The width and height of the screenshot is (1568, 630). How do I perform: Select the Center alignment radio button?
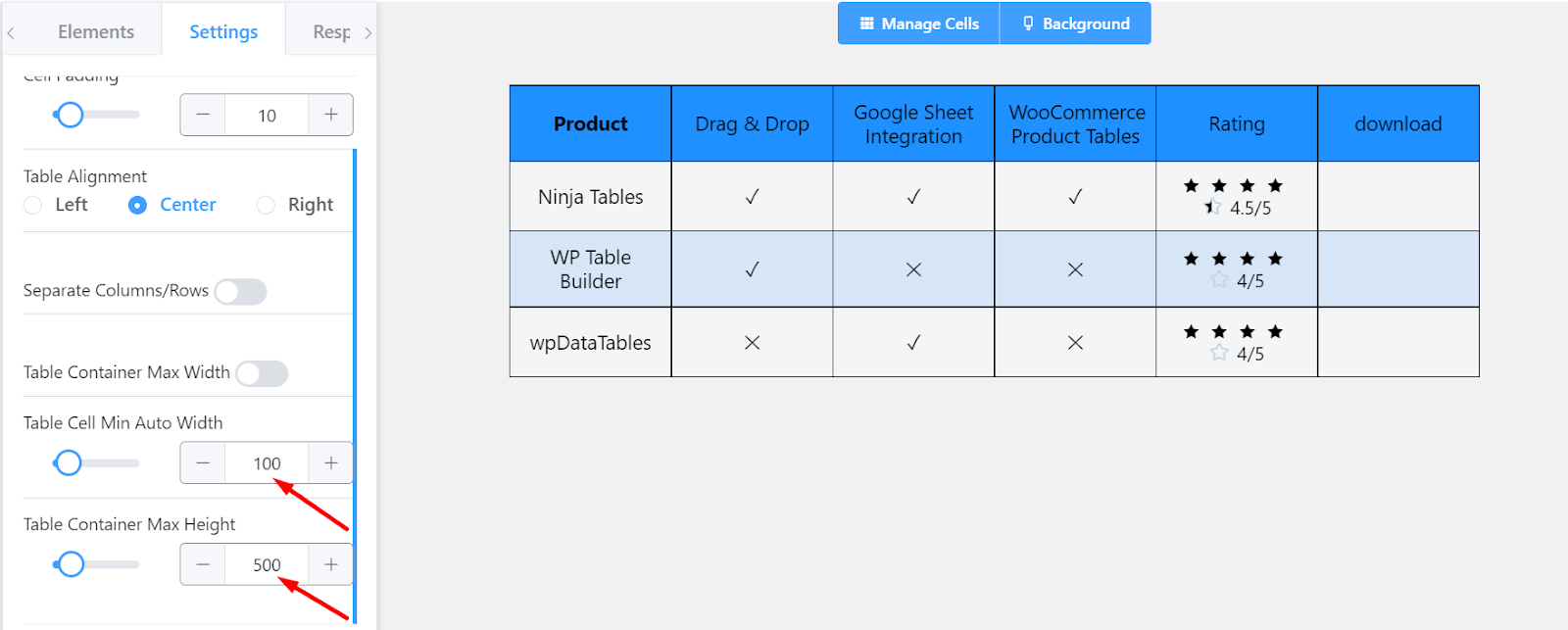click(x=138, y=205)
